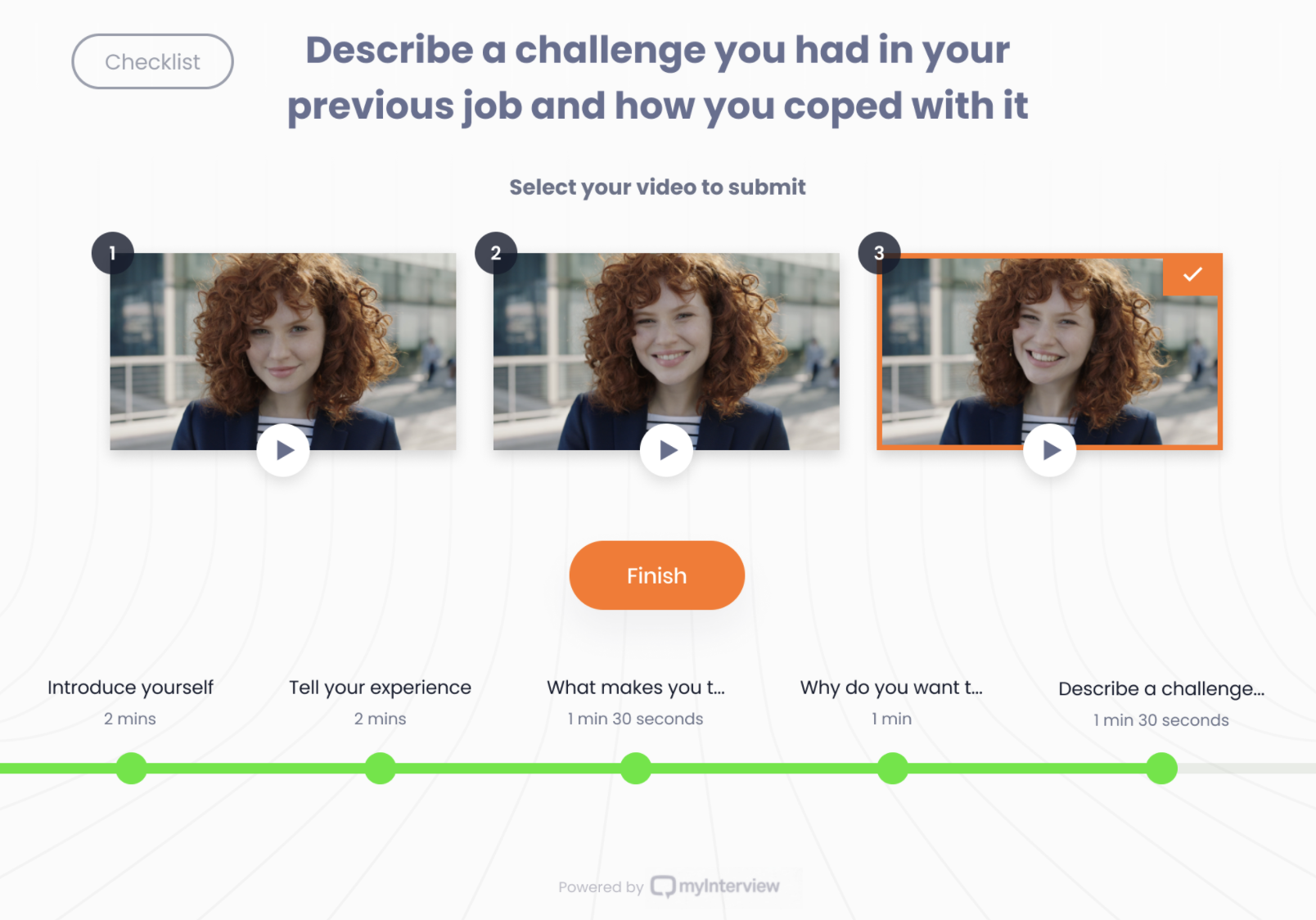
Task: Click the Describe a challenge progress dot
Action: point(1161,769)
